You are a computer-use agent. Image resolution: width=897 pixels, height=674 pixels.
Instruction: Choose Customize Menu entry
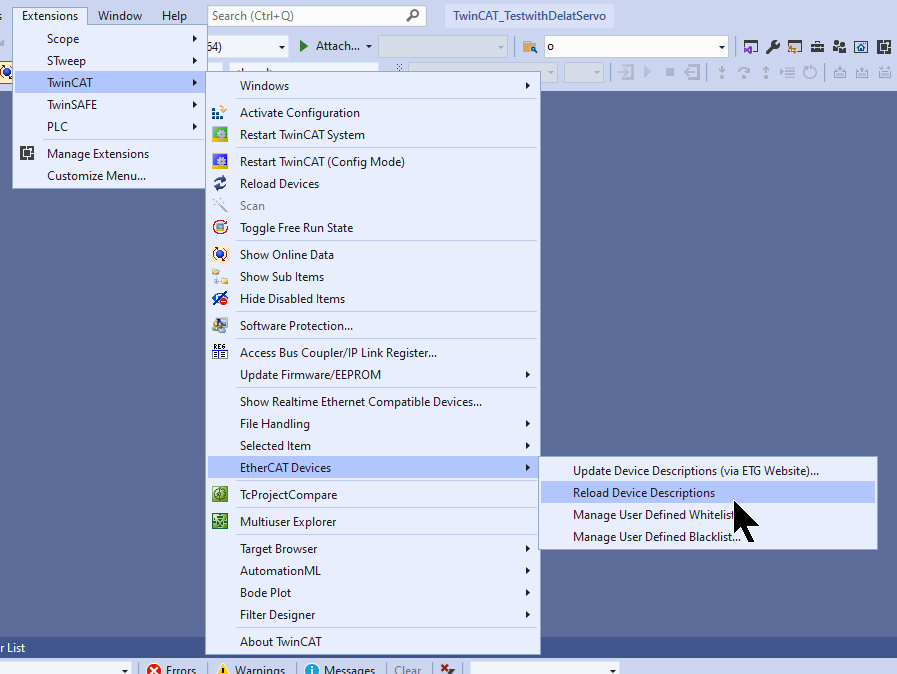pyautogui.click(x=109, y=175)
